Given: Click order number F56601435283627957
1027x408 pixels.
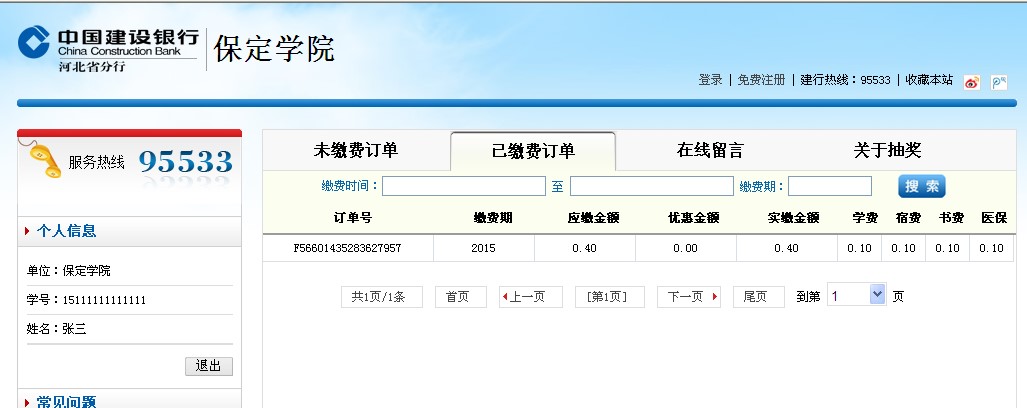Looking at the screenshot, I should click(x=347, y=248).
